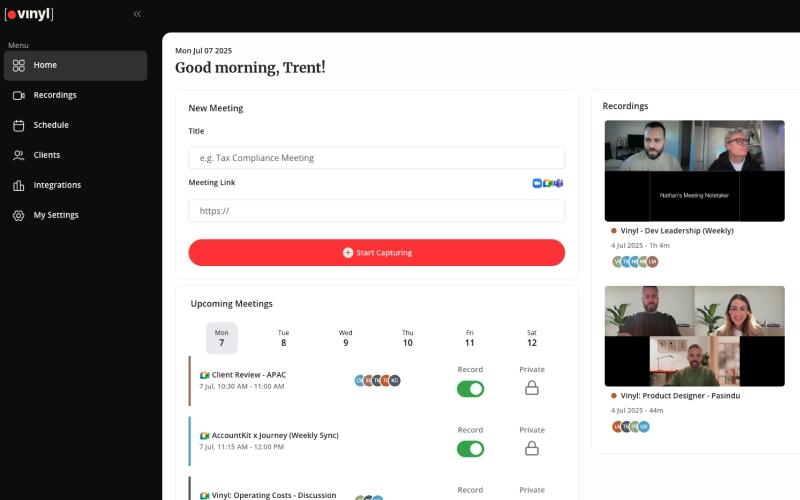Viewport: 800px width, 500px height.
Task: Click the Vinyl logo
Action: click(x=29, y=14)
